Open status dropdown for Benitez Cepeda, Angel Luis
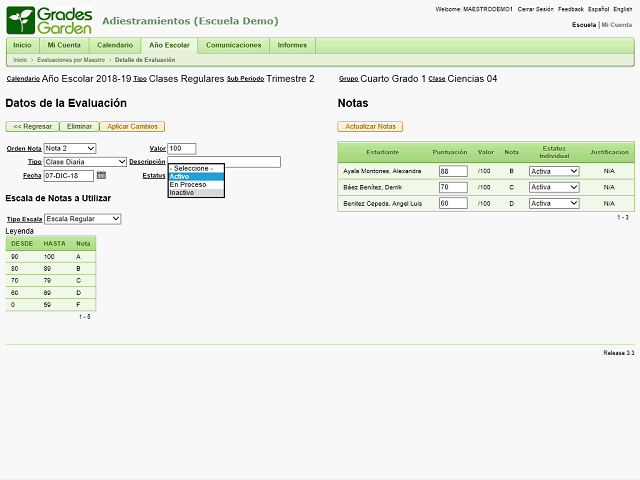 554,203
